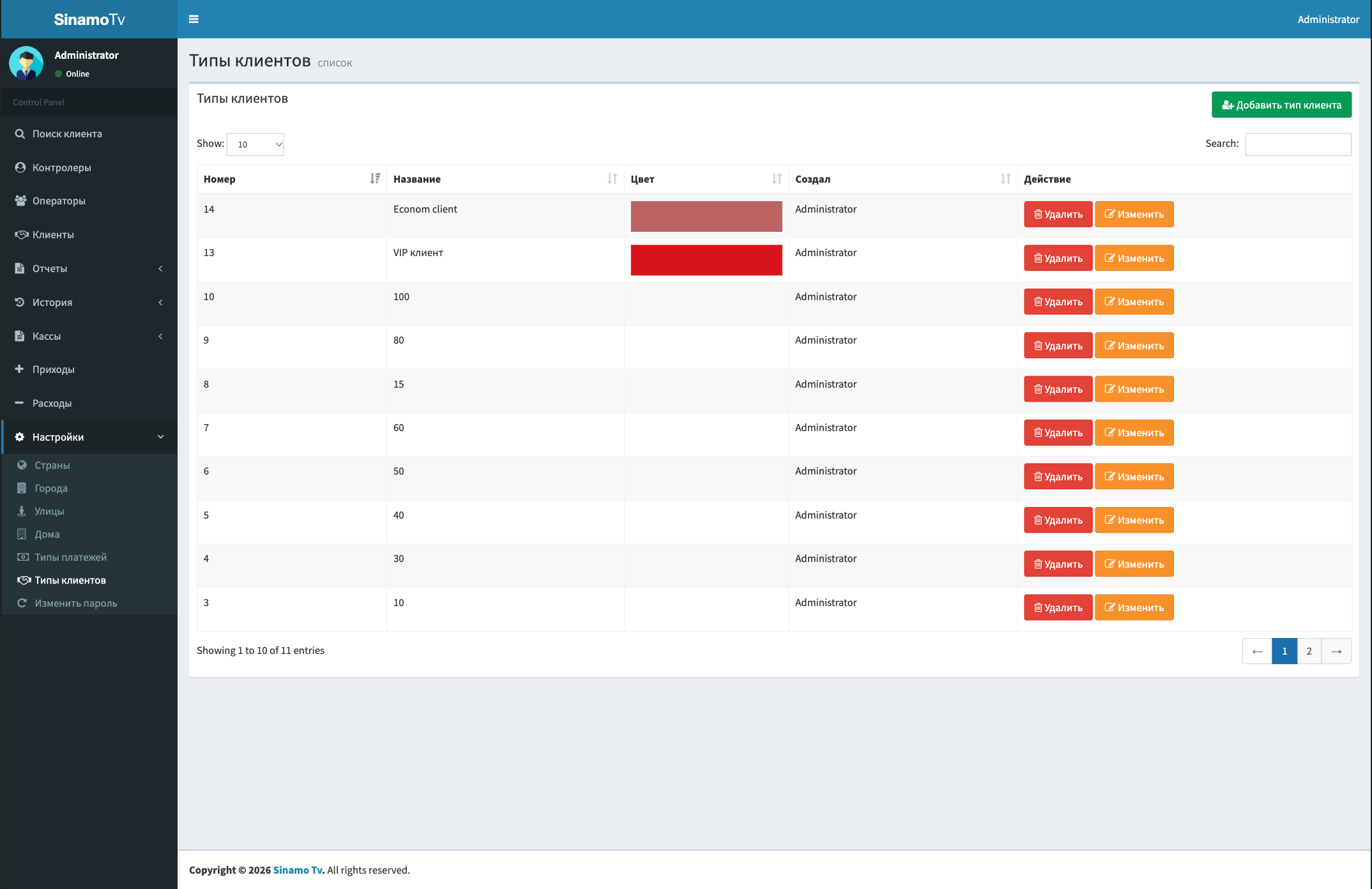
Task: Click the money icon beside Типы платежей
Action: pyautogui.click(x=23, y=557)
